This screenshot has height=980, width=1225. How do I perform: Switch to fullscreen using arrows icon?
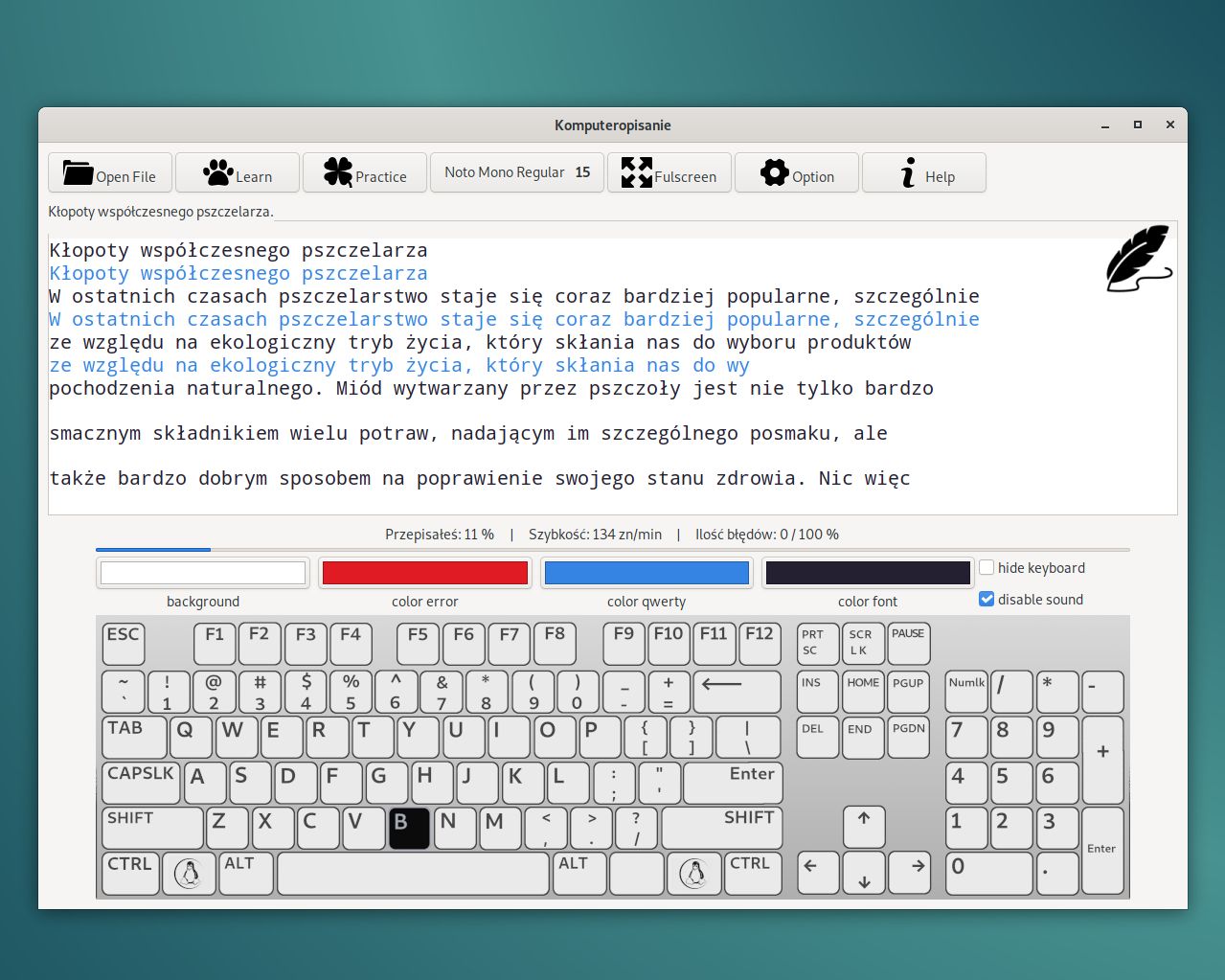669,173
